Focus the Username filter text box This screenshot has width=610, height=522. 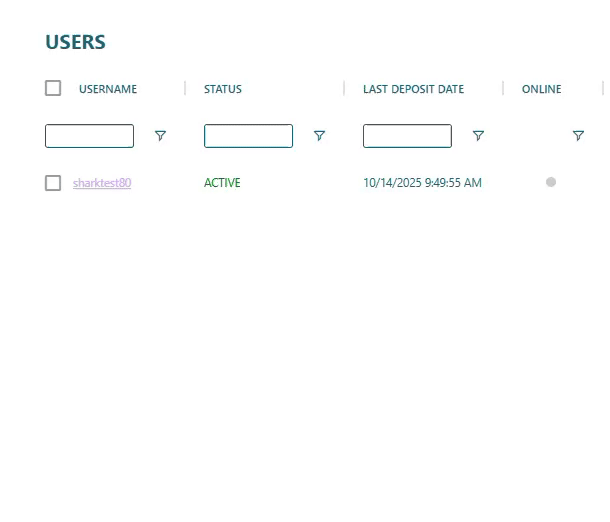coord(89,136)
